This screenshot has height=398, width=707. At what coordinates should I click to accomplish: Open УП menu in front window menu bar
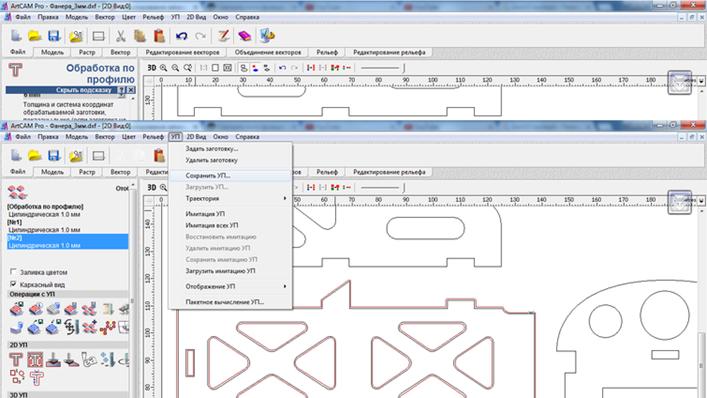[x=175, y=137]
